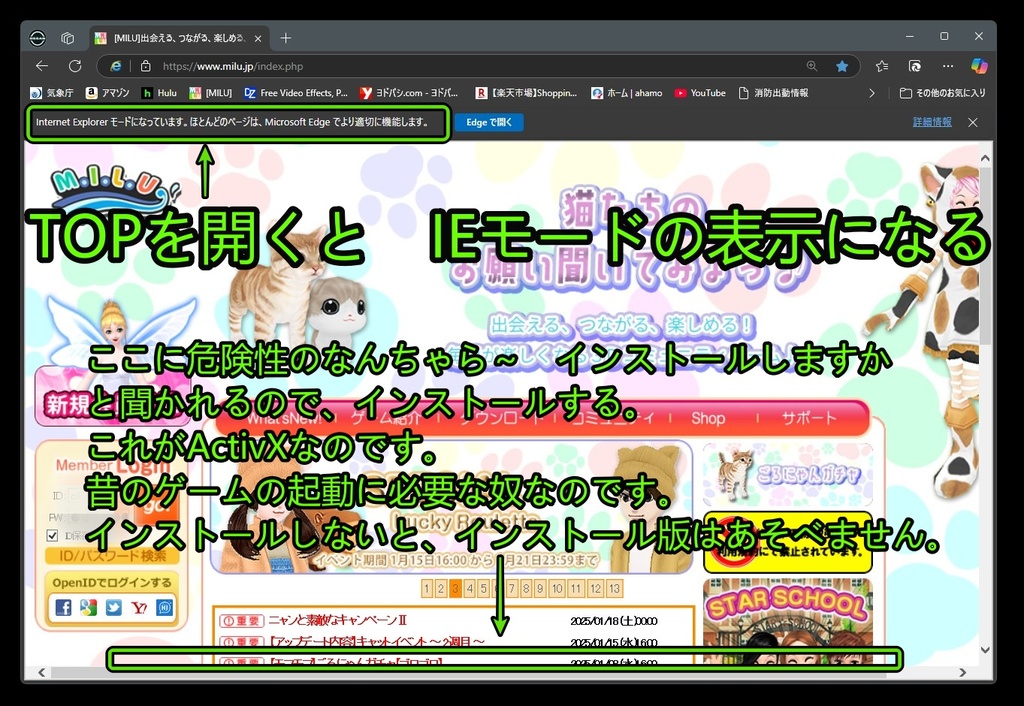Open Free Video Effects bookmark
This screenshot has height=706, width=1024.
296,93
